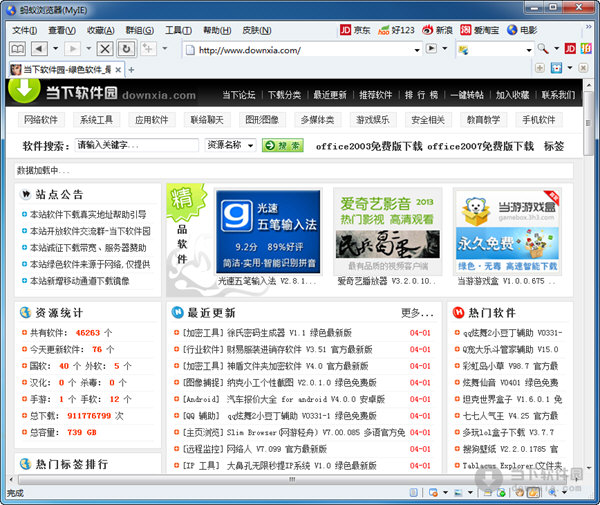This screenshot has width=600, height=505.
Task: Refresh the page with reload button
Action: [126, 49]
